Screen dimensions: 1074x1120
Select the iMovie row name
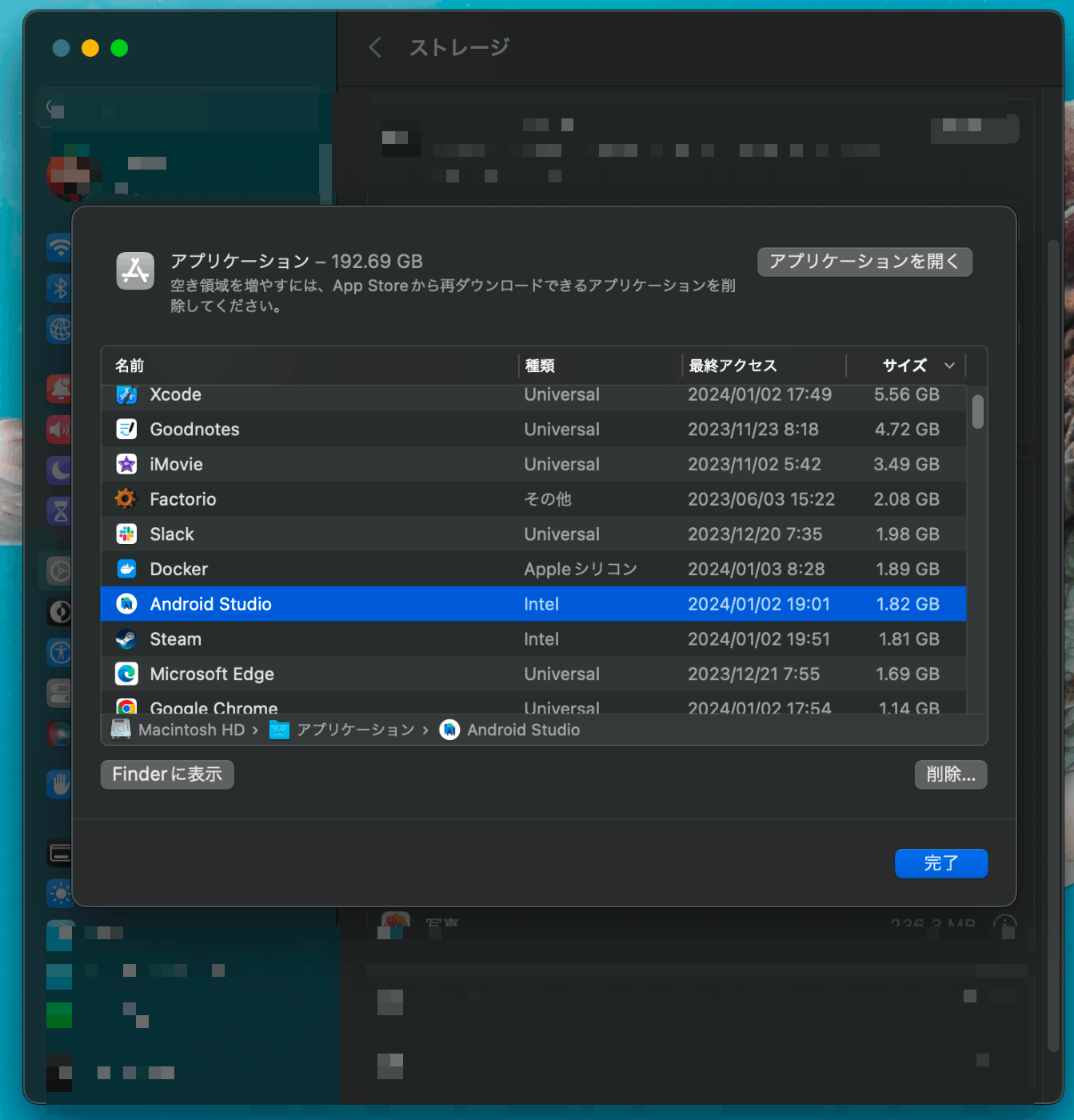coord(176,464)
